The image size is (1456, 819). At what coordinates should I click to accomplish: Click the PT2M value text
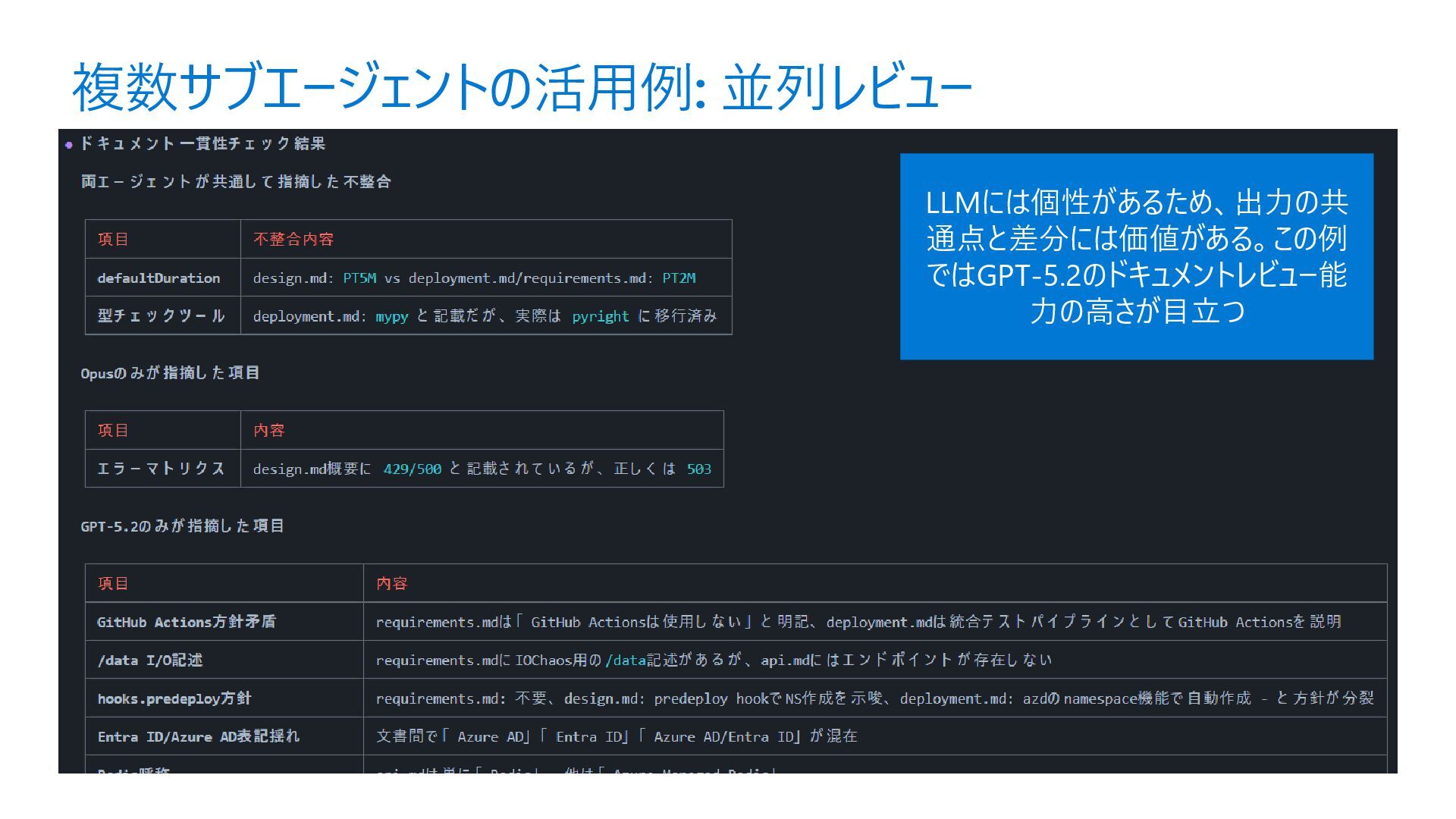click(679, 278)
